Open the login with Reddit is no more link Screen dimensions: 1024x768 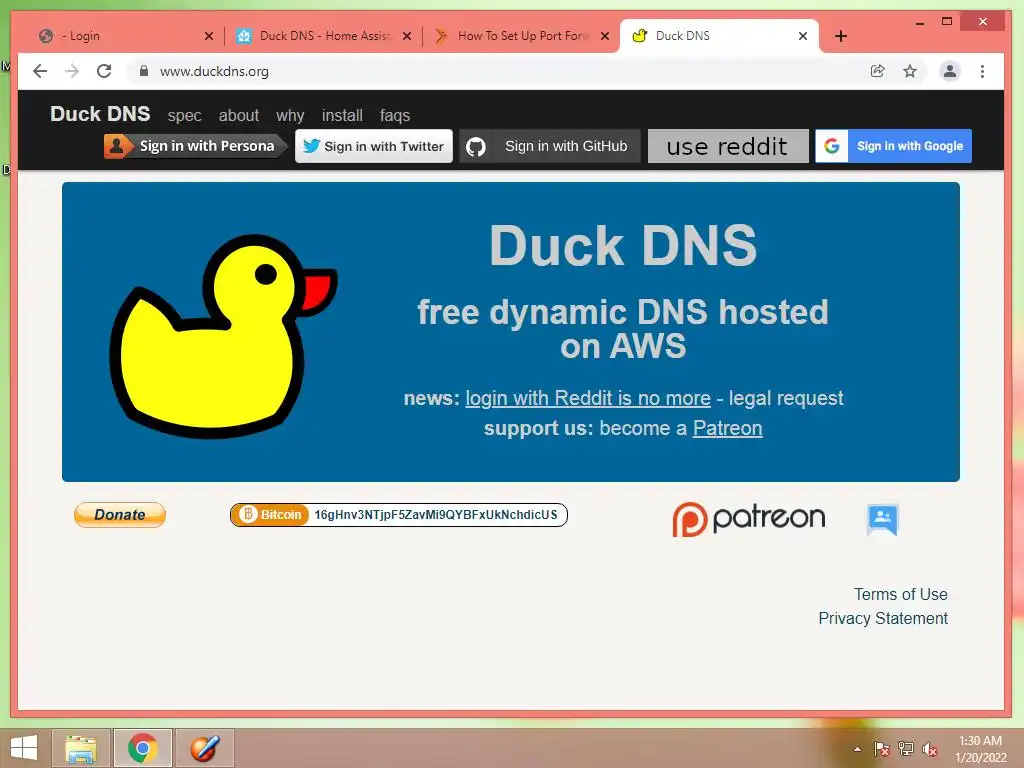point(588,398)
